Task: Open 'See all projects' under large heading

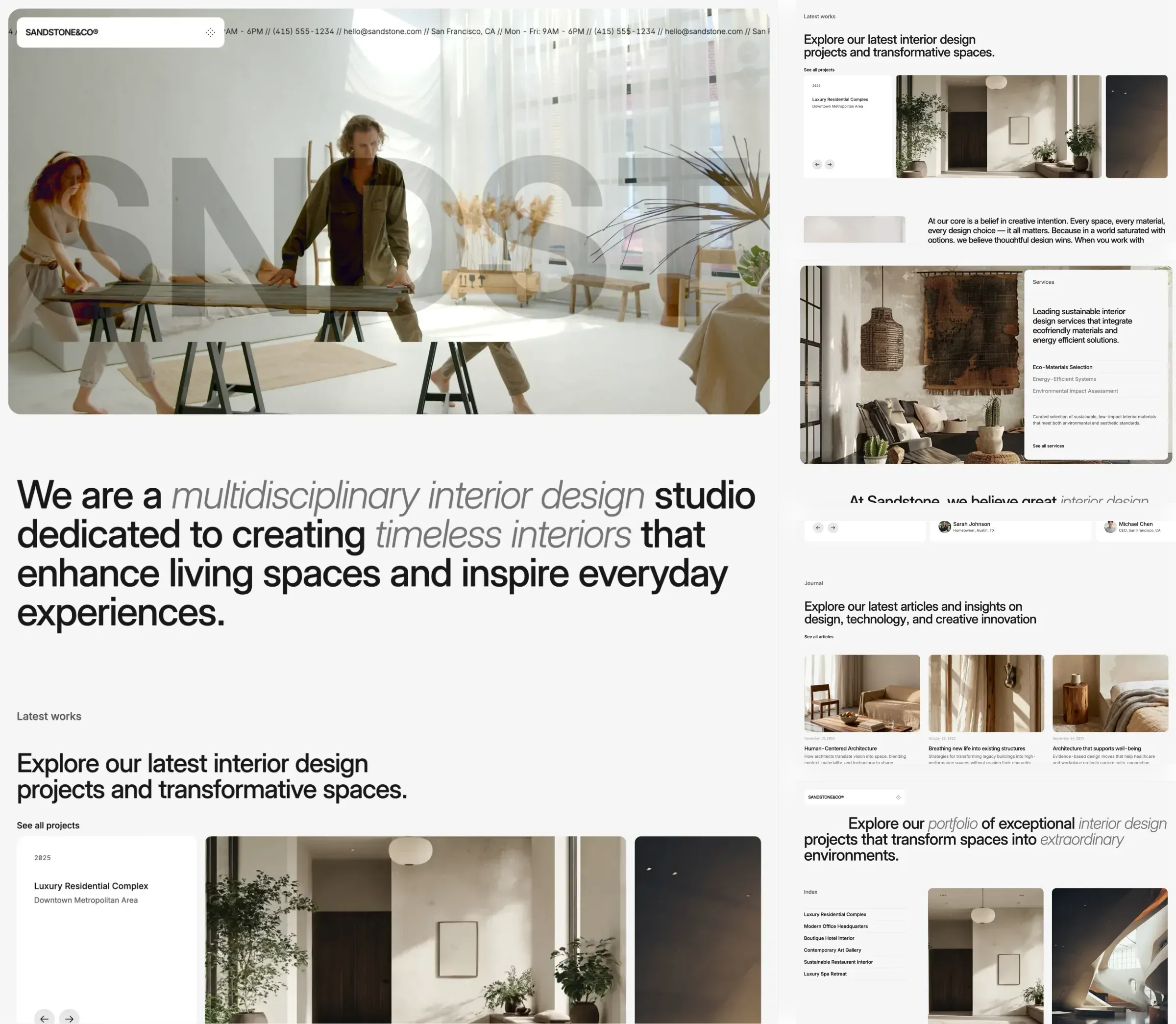Action: point(48,825)
